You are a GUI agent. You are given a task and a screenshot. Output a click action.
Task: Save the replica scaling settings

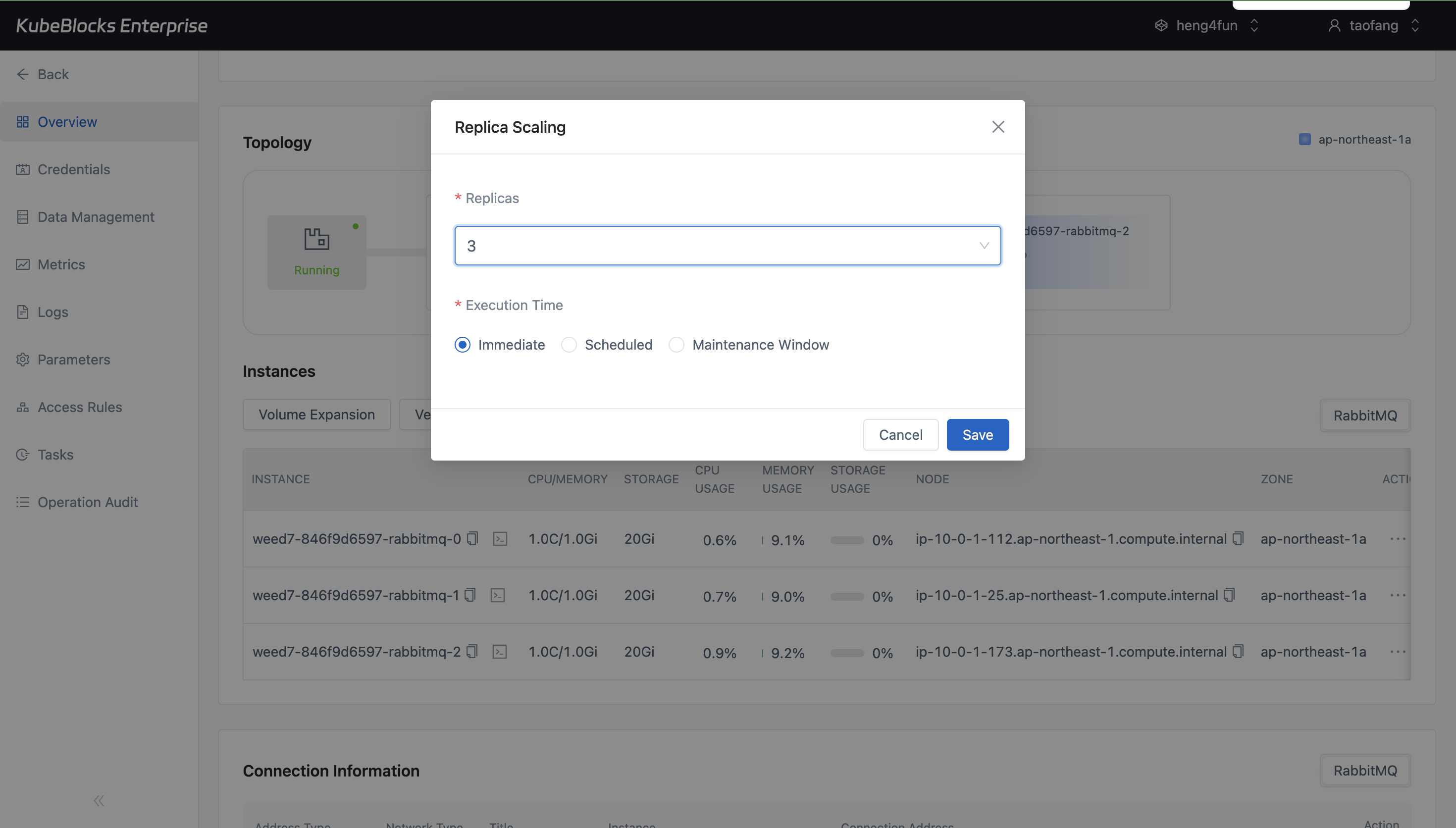tap(977, 434)
